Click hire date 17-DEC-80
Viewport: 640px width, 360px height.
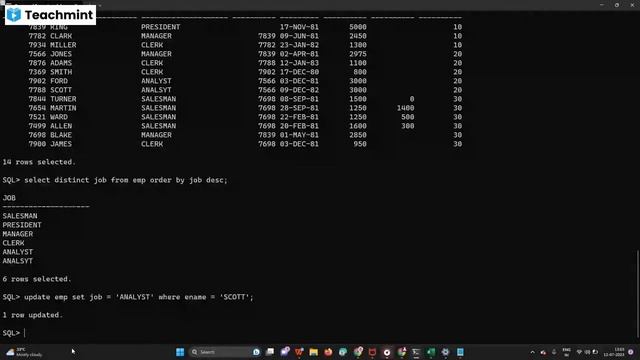tap(299, 72)
